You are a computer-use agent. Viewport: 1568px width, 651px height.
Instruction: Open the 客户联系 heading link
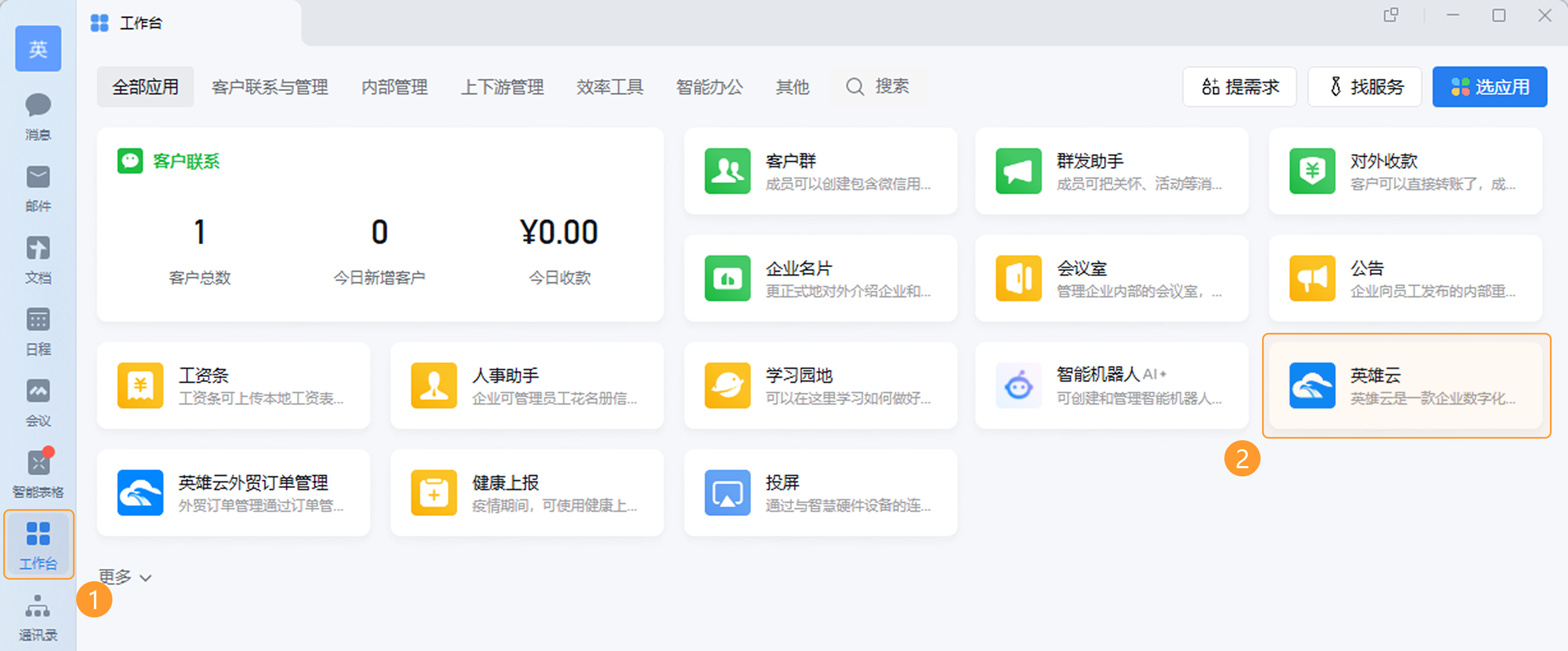(185, 161)
